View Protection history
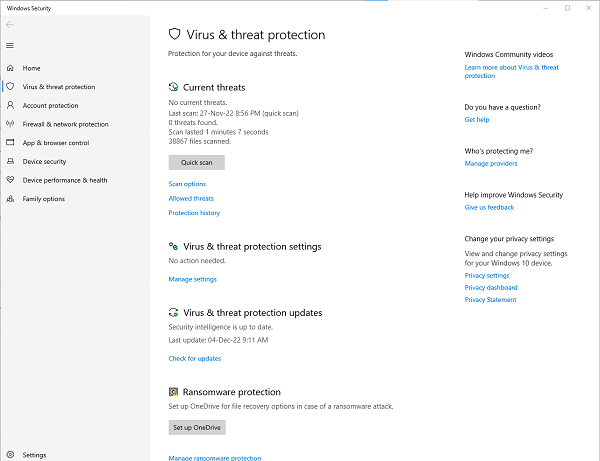Viewport: 600px width, 461px height. click(x=194, y=213)
